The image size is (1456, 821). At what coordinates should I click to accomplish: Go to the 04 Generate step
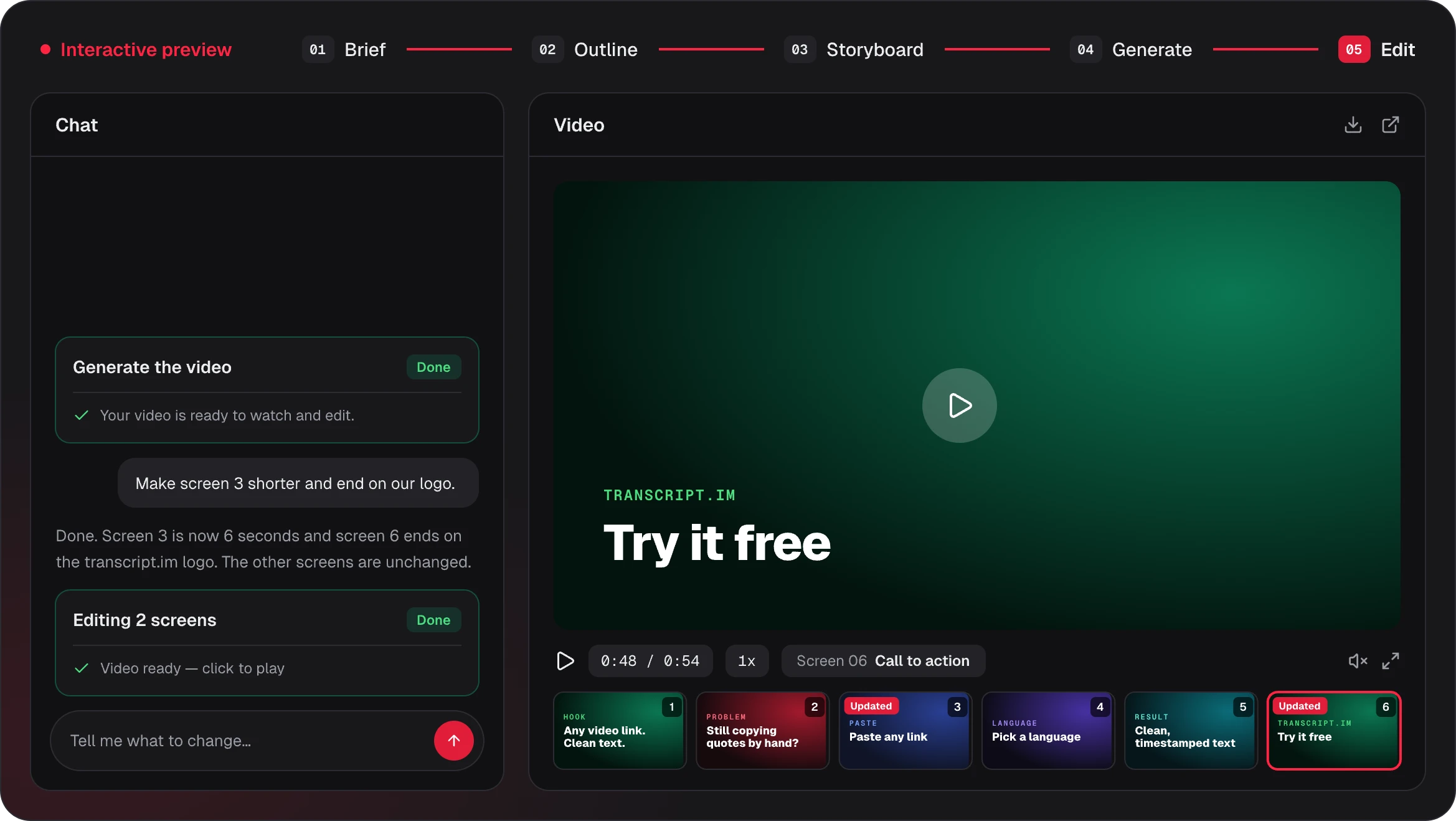pos(1131,49)
